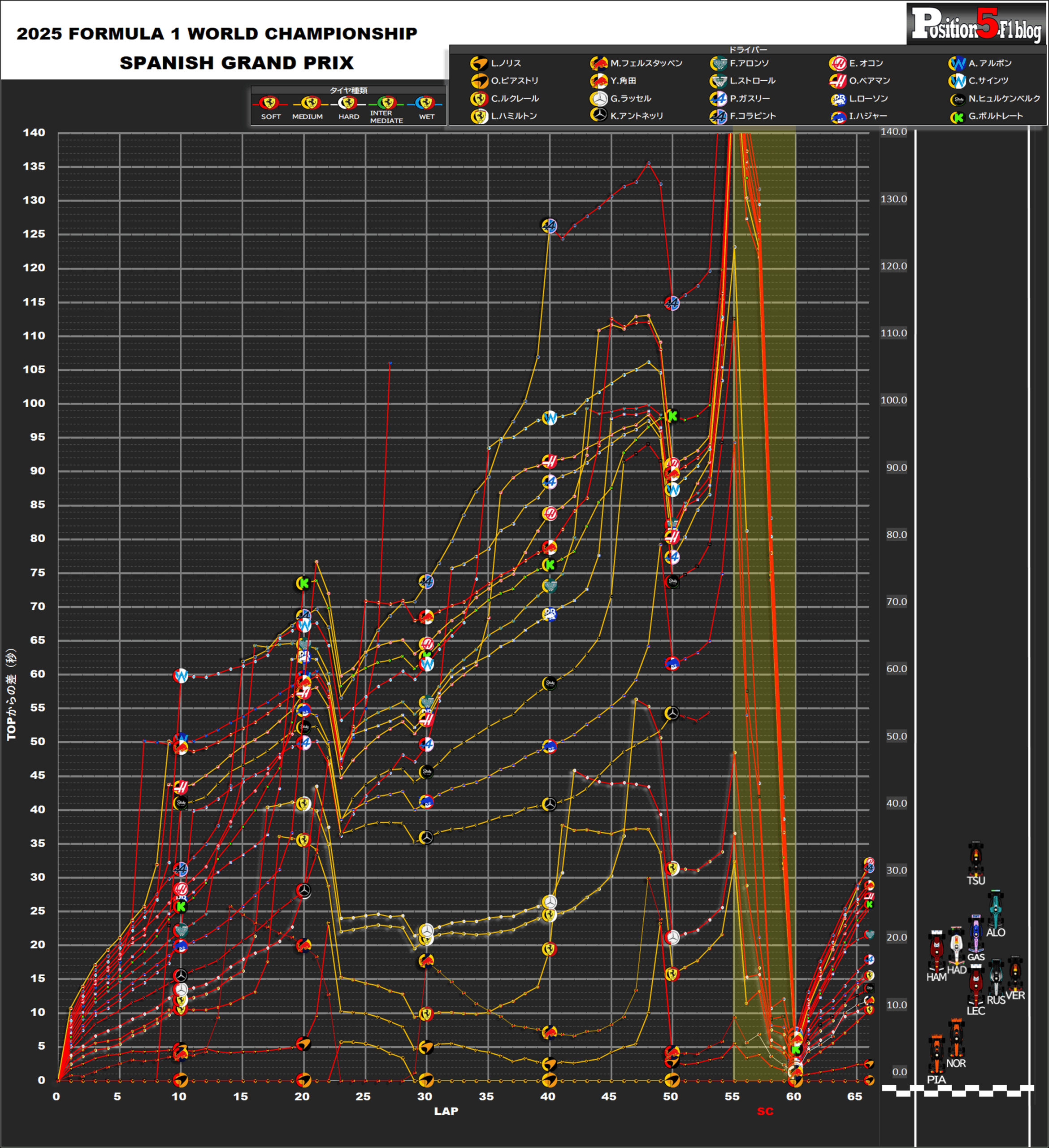This screenshot has height=1148, width=1049.
Task: Click the McLaren icon beside O.ピアストリ
Action: click(x=479, y=81)
